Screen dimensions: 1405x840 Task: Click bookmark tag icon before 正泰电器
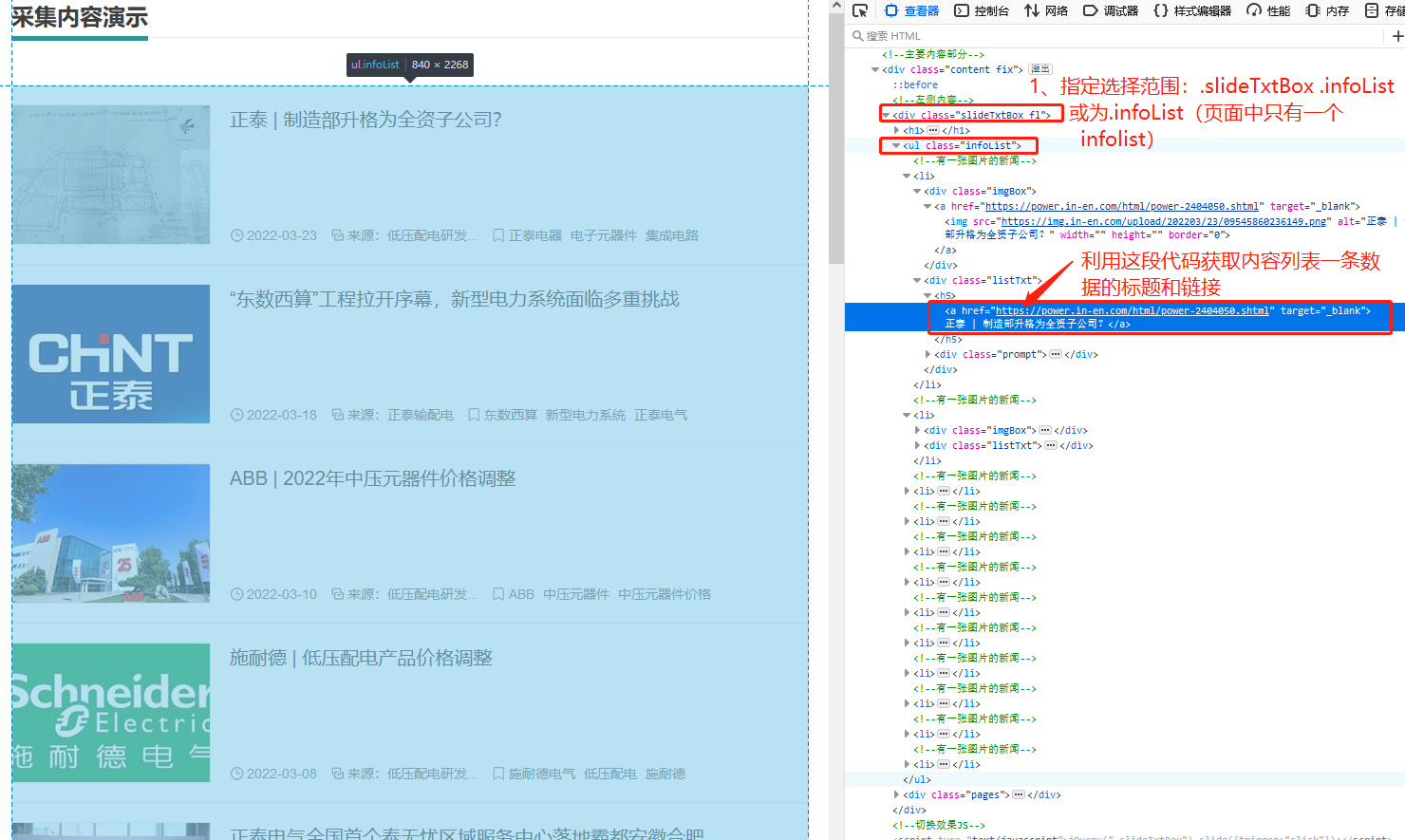pyautogui.click(x=498, y=235)
